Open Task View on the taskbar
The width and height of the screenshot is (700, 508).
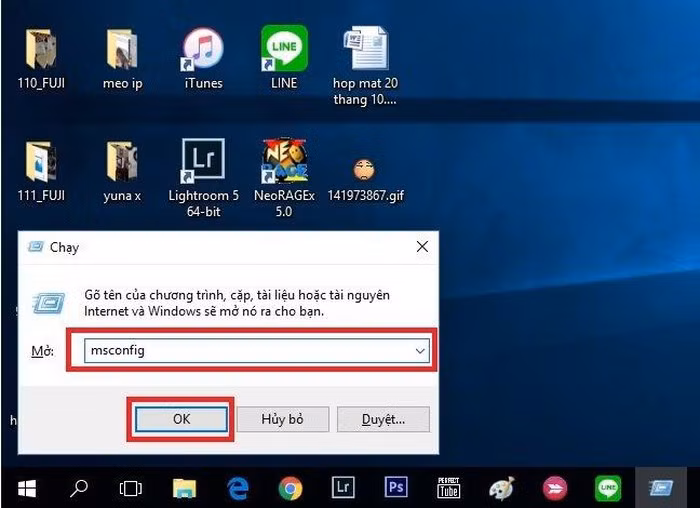(131, 488)
